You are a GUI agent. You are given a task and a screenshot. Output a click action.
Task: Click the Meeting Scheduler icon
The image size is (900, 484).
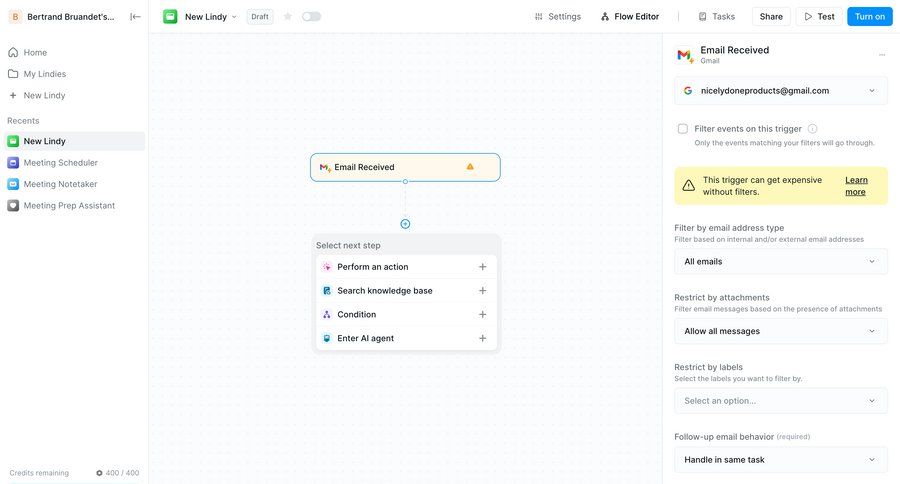click(13, 162)
